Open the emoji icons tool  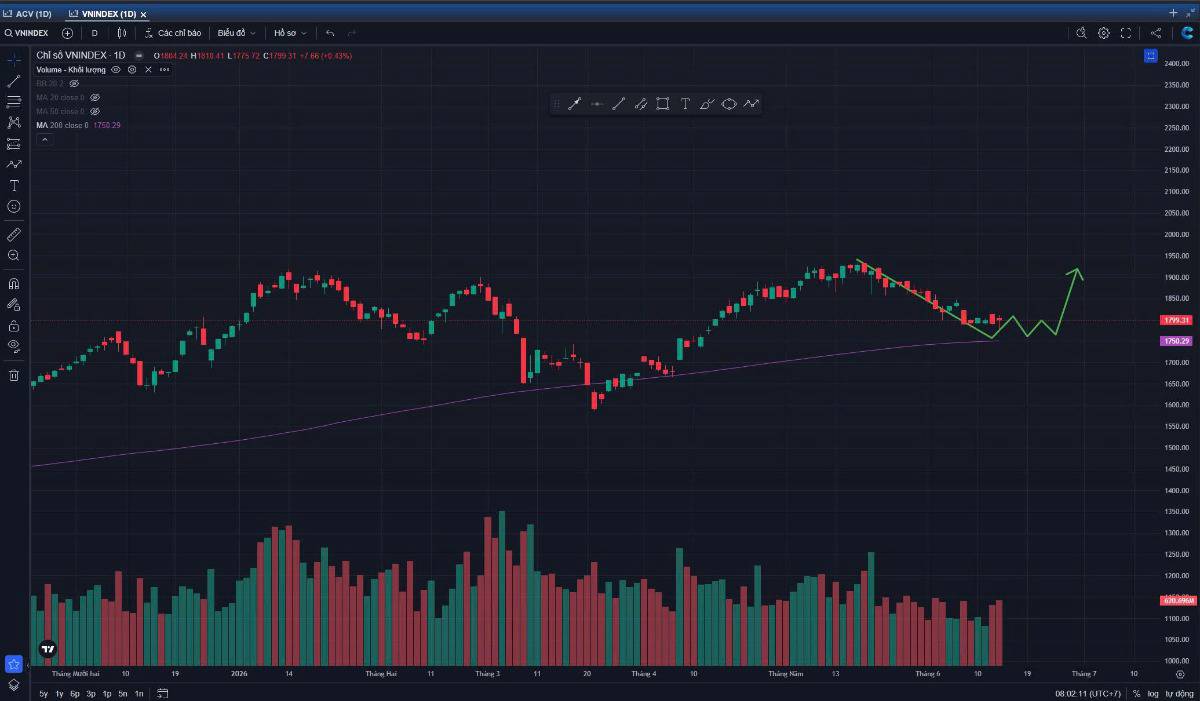[14, 206]
